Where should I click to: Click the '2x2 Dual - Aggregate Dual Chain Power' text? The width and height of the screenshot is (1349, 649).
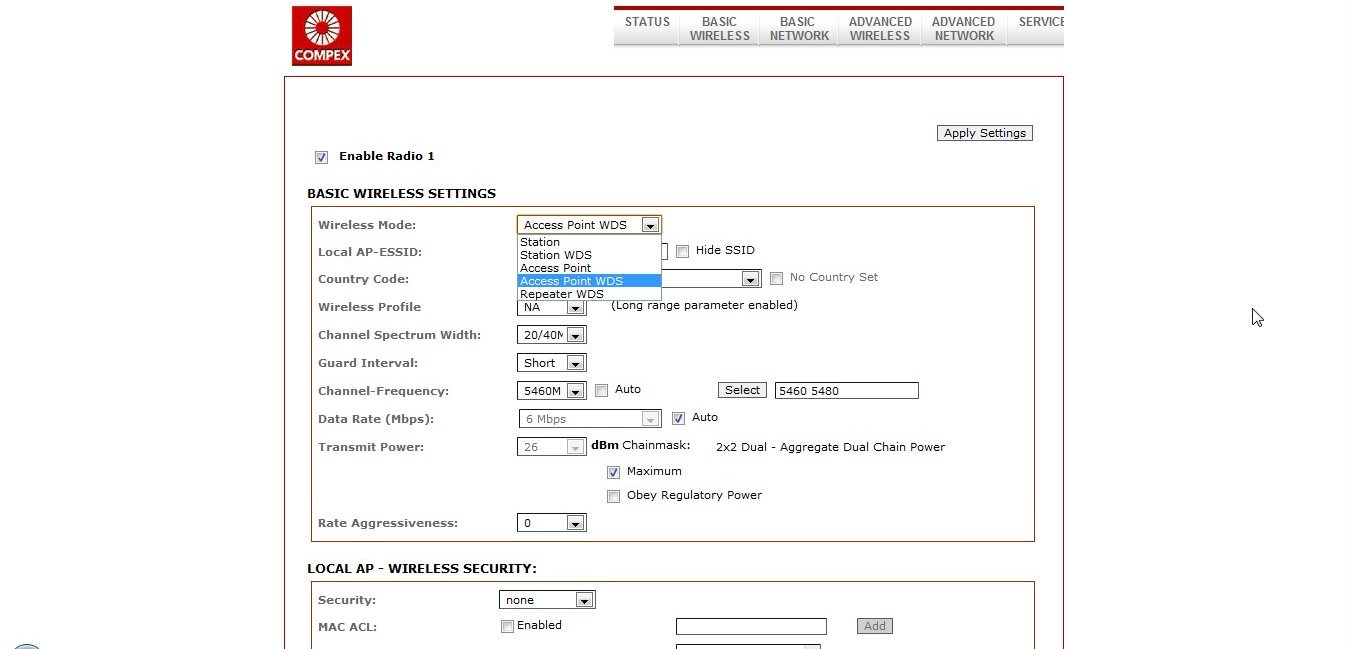coord(830,447)
